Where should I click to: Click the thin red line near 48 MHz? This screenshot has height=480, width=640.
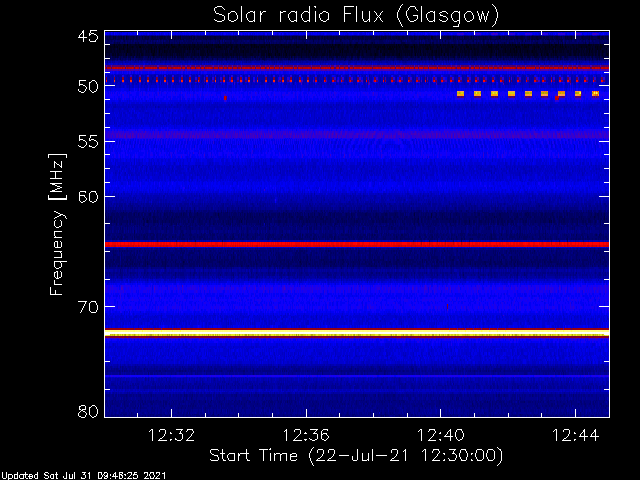click(x=357, y=68)
